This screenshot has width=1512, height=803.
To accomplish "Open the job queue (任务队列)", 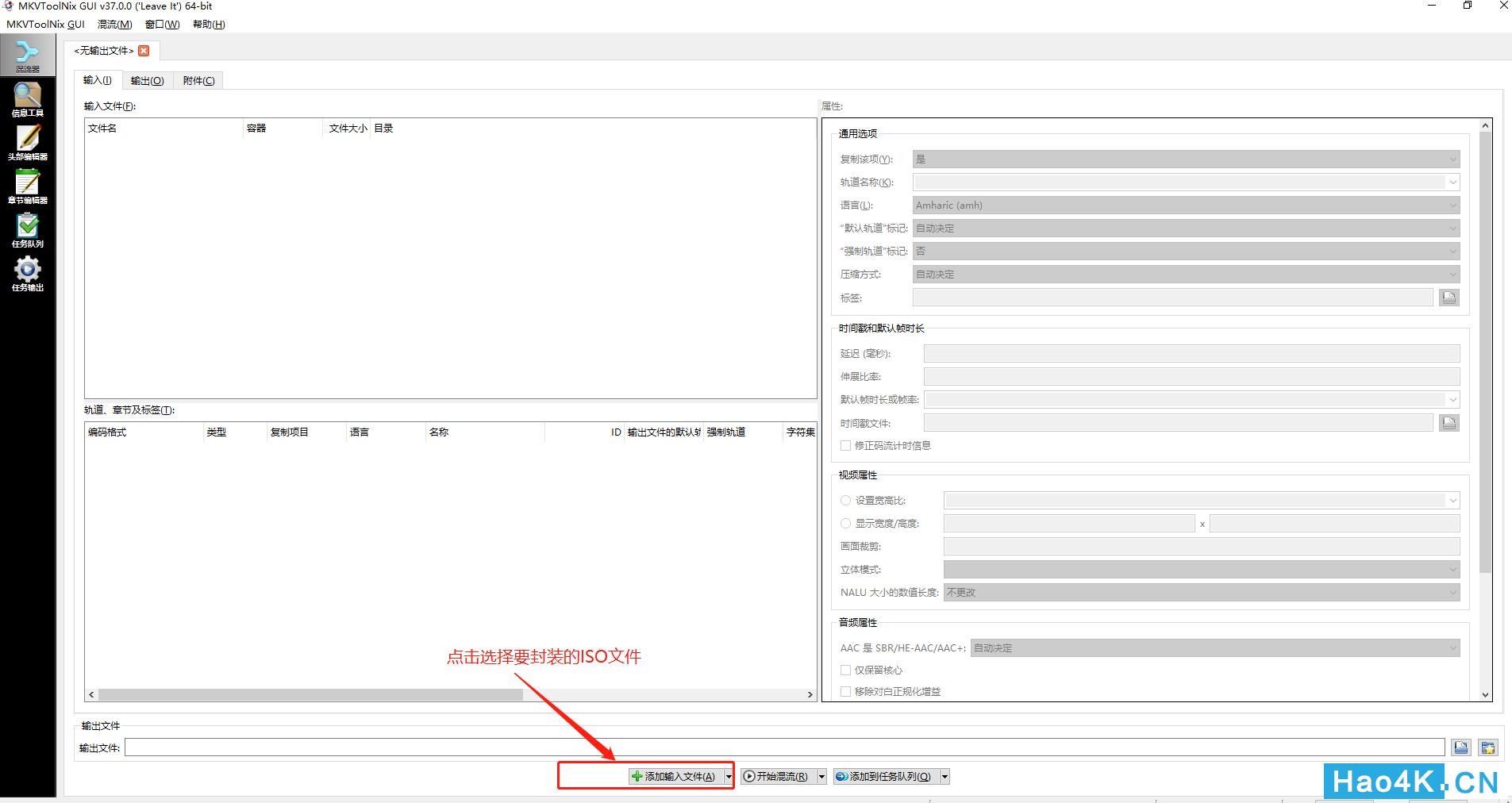I will [27, 231].
